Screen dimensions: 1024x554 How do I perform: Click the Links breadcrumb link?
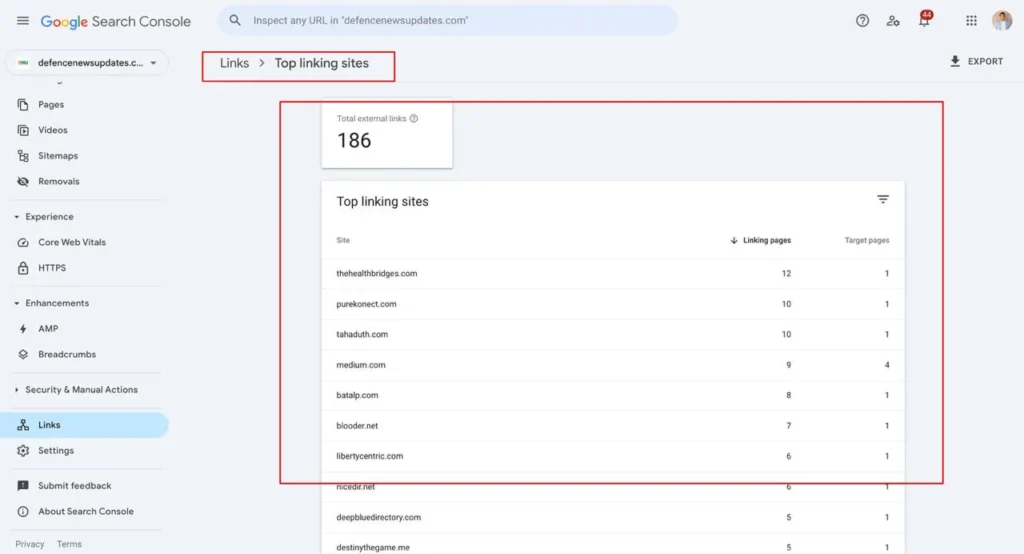point(234,63)
